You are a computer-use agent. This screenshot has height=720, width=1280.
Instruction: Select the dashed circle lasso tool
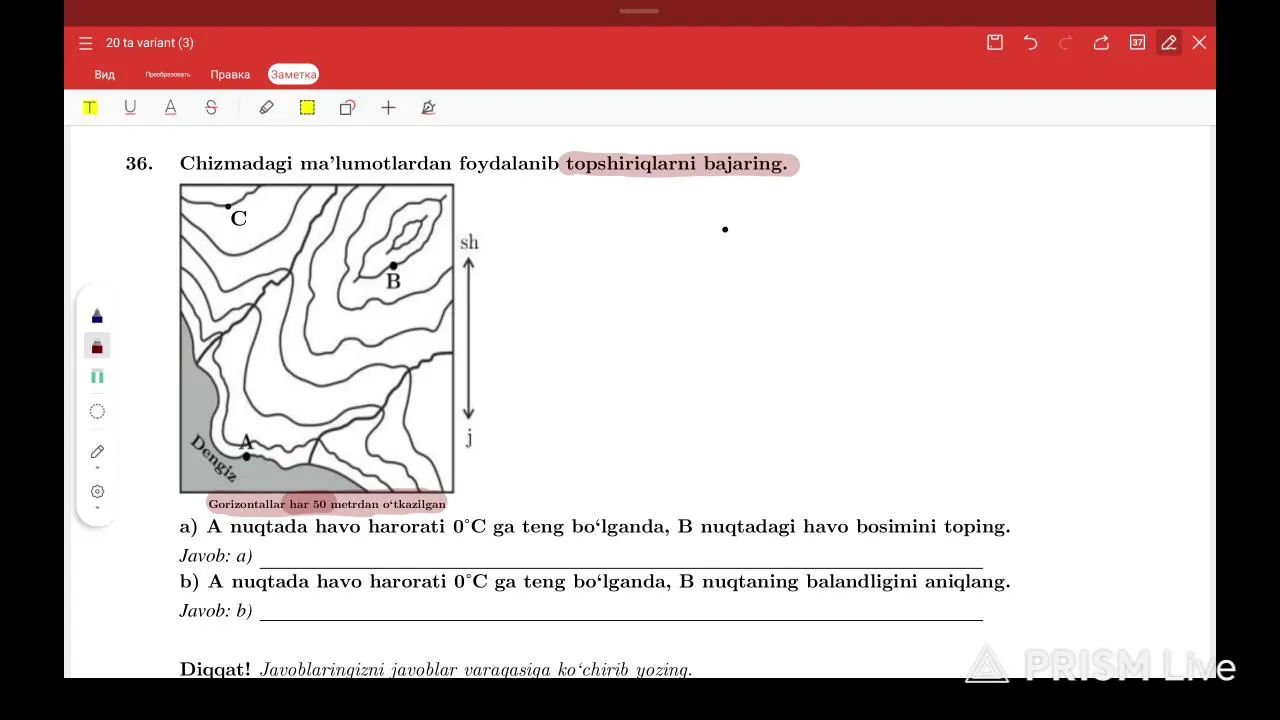click(x=97, y=411)
